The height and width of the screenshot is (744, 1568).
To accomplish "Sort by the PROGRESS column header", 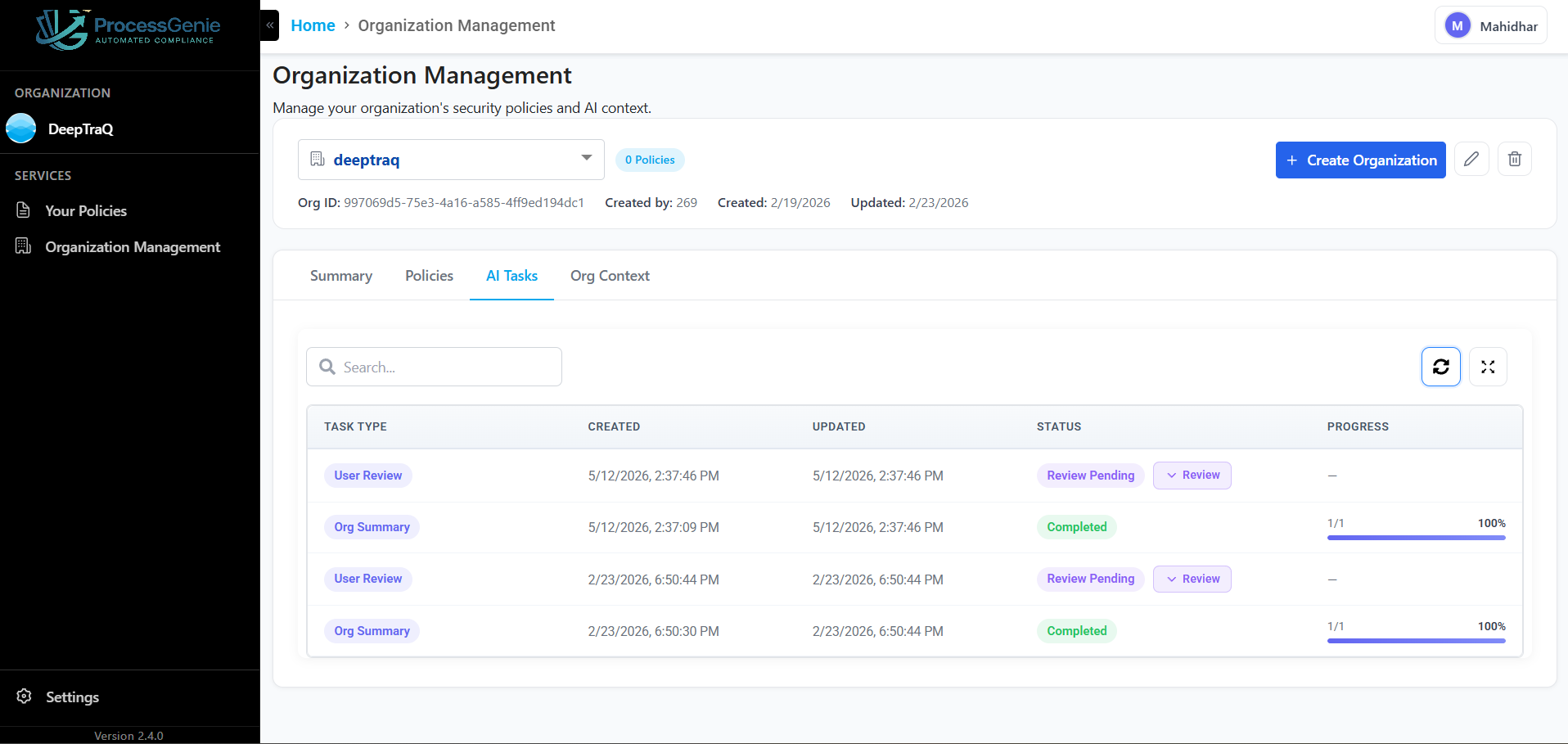I will click(x=1358, y=426).
